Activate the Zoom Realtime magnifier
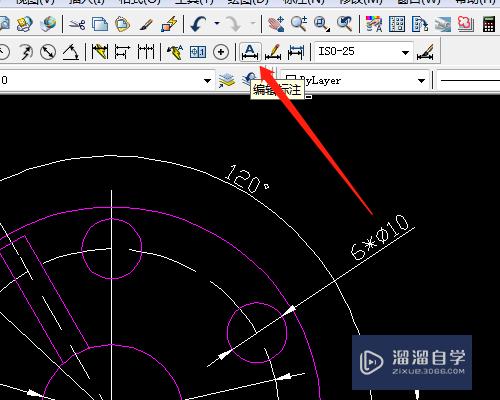The height and width of the screenshot is (400, 500). (x=299, y=24)
